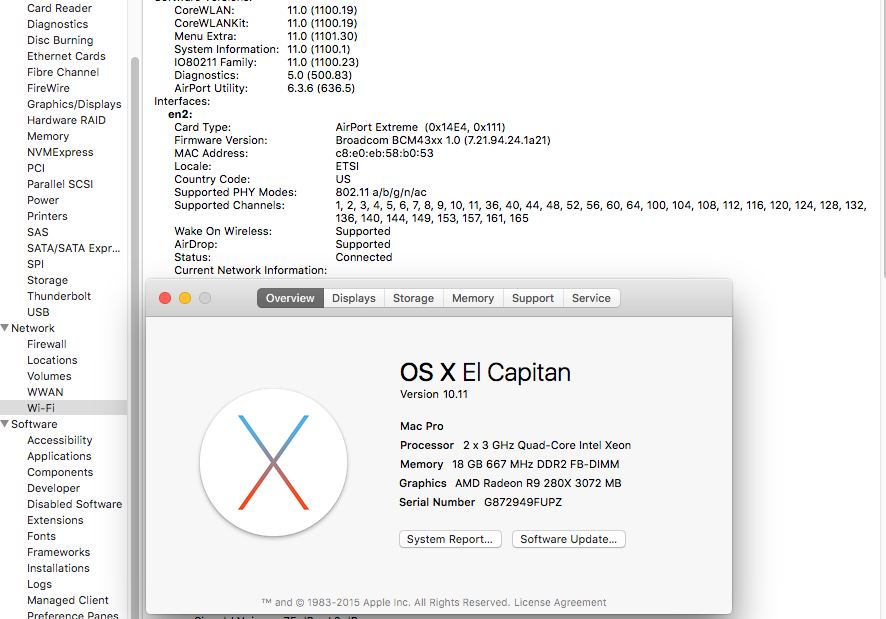Image resolution: width=886 pixels, height=619 pixels.
Task: Select Extensions under Software
Action: pyautogui.click(x=55, y=520)
